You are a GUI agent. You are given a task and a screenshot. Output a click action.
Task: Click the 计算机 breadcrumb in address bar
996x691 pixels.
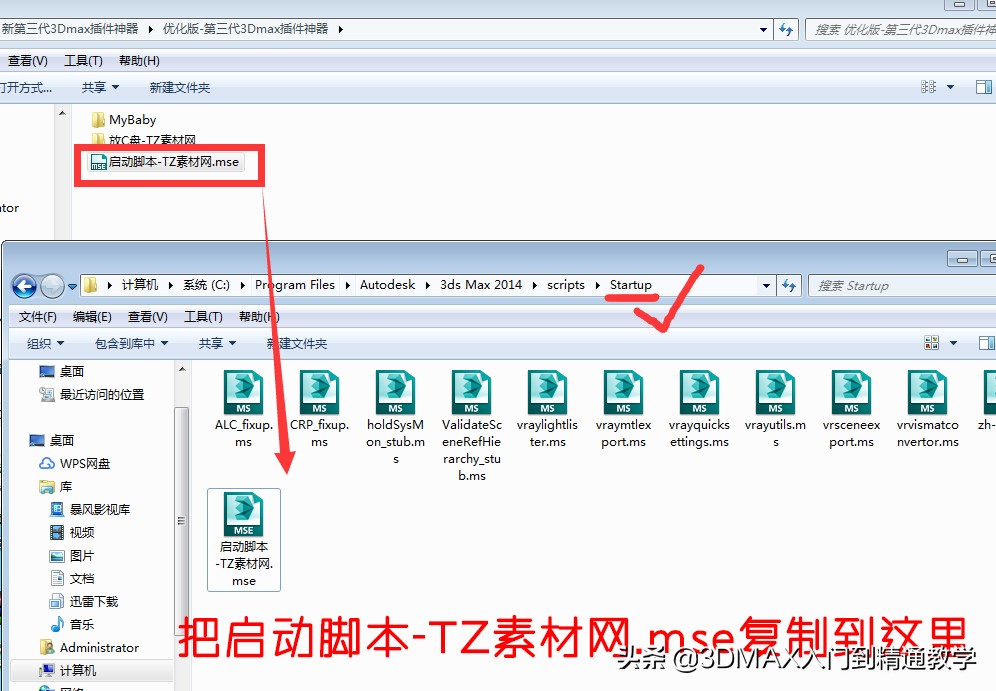point(140,285)
